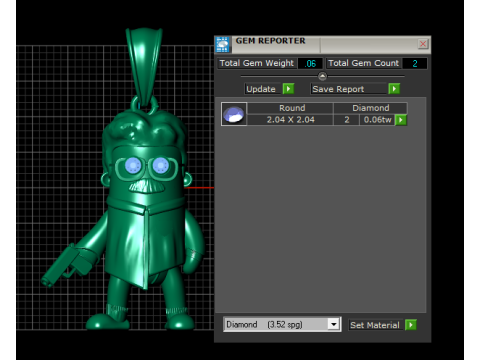Collapse the panel with the round chevron
480x360 pixels.
pyautogui.click(x=322, y=76)
